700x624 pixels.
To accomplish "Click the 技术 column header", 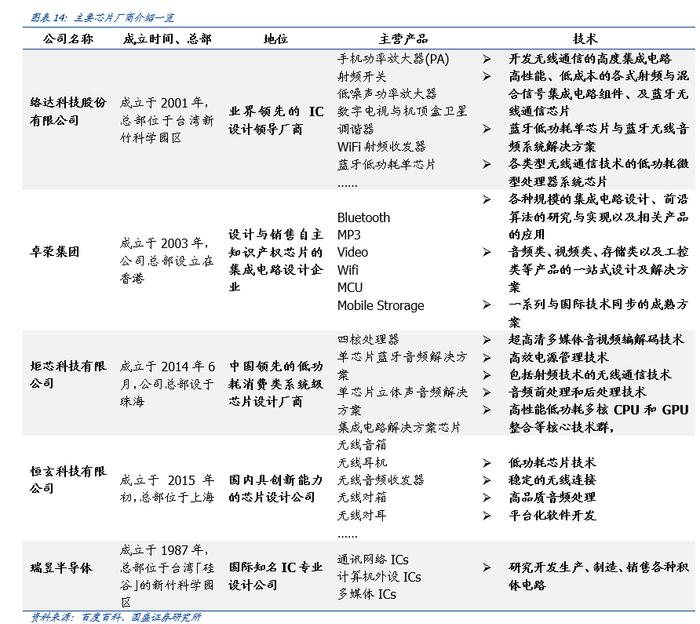I will click(585, 39).
